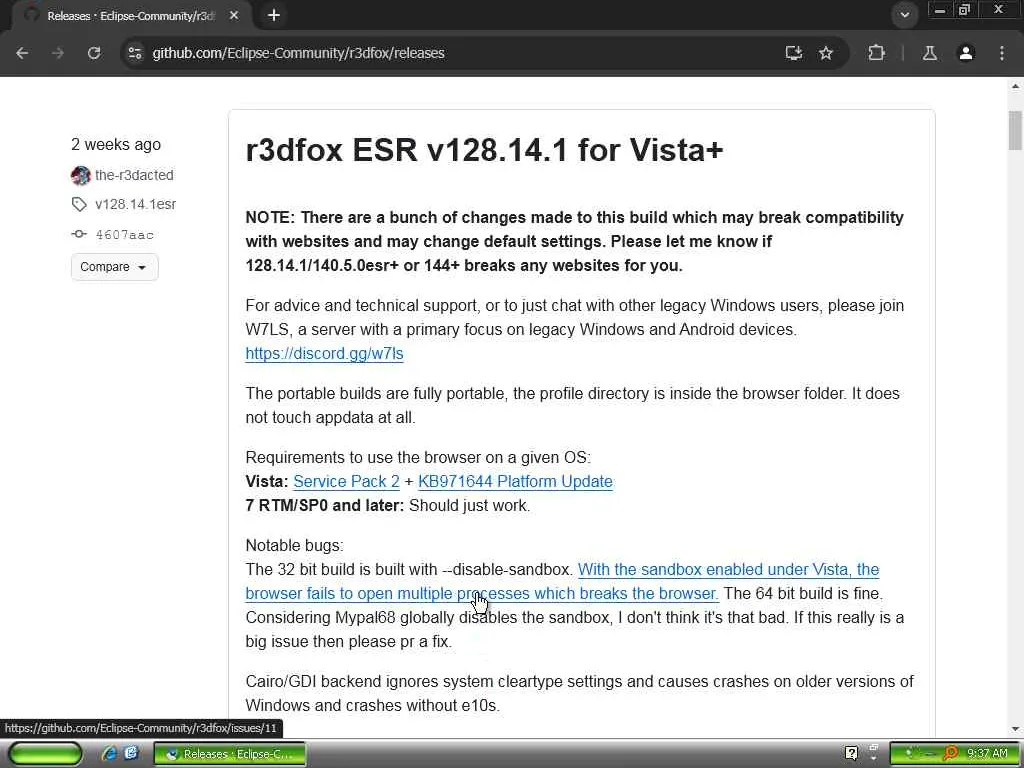The height and width of the screenshot is (768, 1024).
Task: Click the magnifier icon in system tray
Action: (x=950, y=753)
